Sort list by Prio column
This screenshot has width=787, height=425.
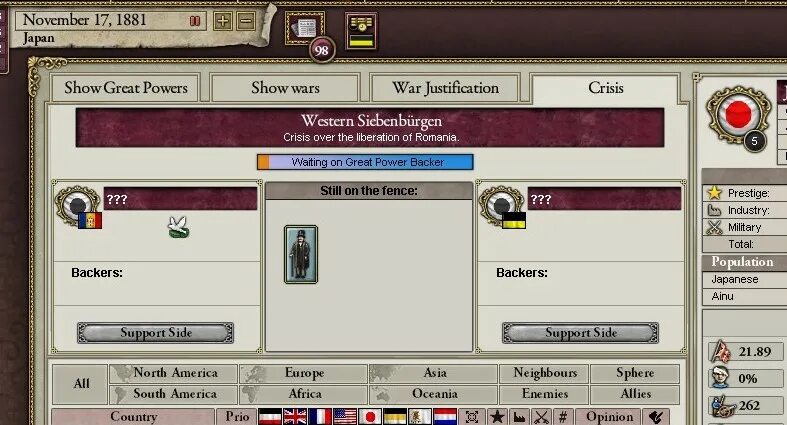click(x=237, y=416)
